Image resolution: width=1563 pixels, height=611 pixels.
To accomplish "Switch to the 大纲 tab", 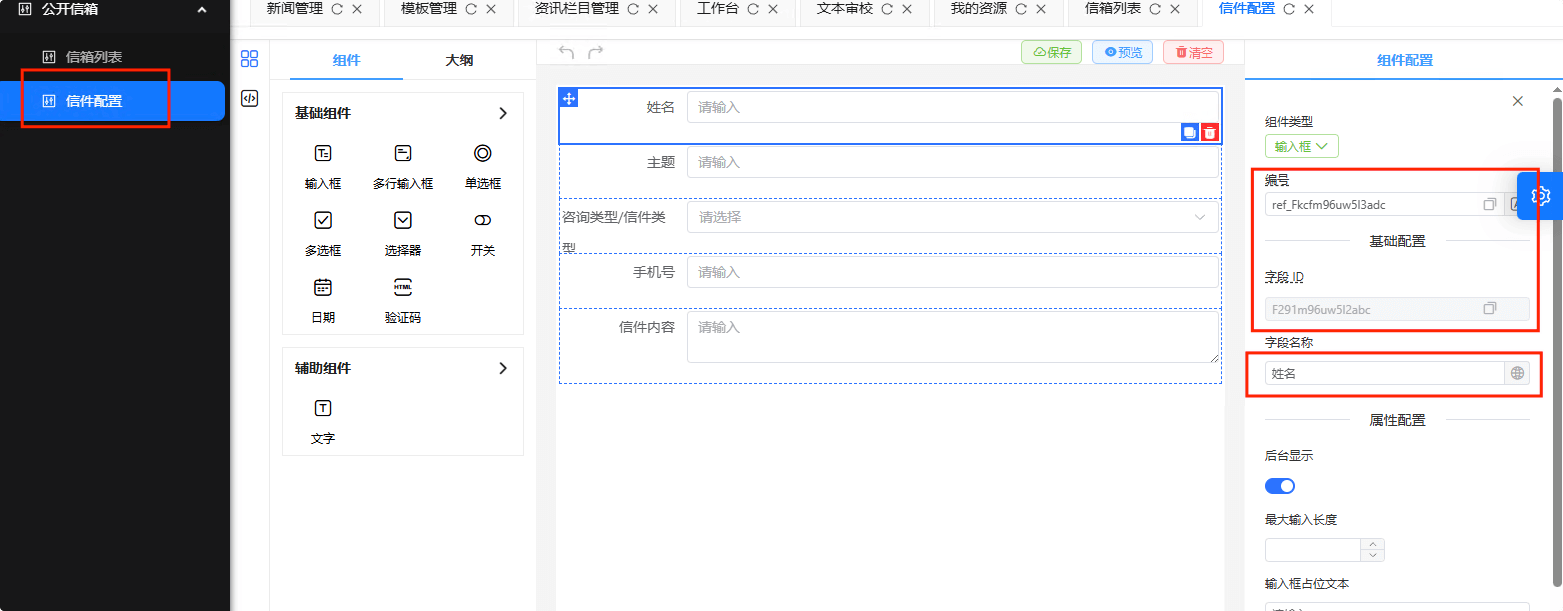I will [x=459, y=60].
